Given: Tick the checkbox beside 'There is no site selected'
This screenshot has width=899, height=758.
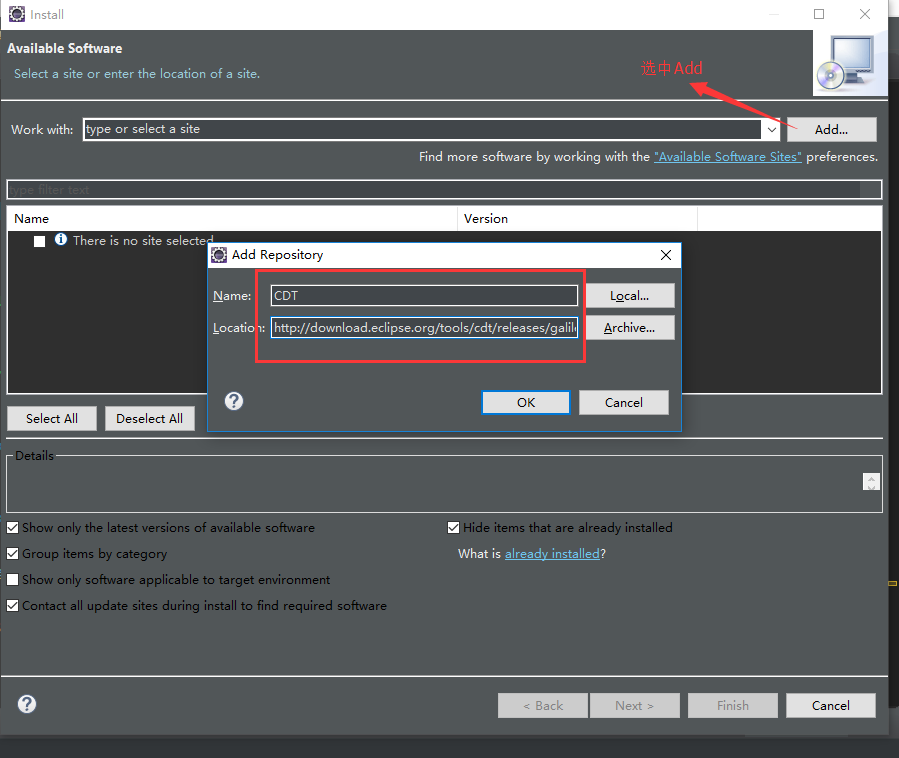Looking at the screenshot, I should (40, 241).
